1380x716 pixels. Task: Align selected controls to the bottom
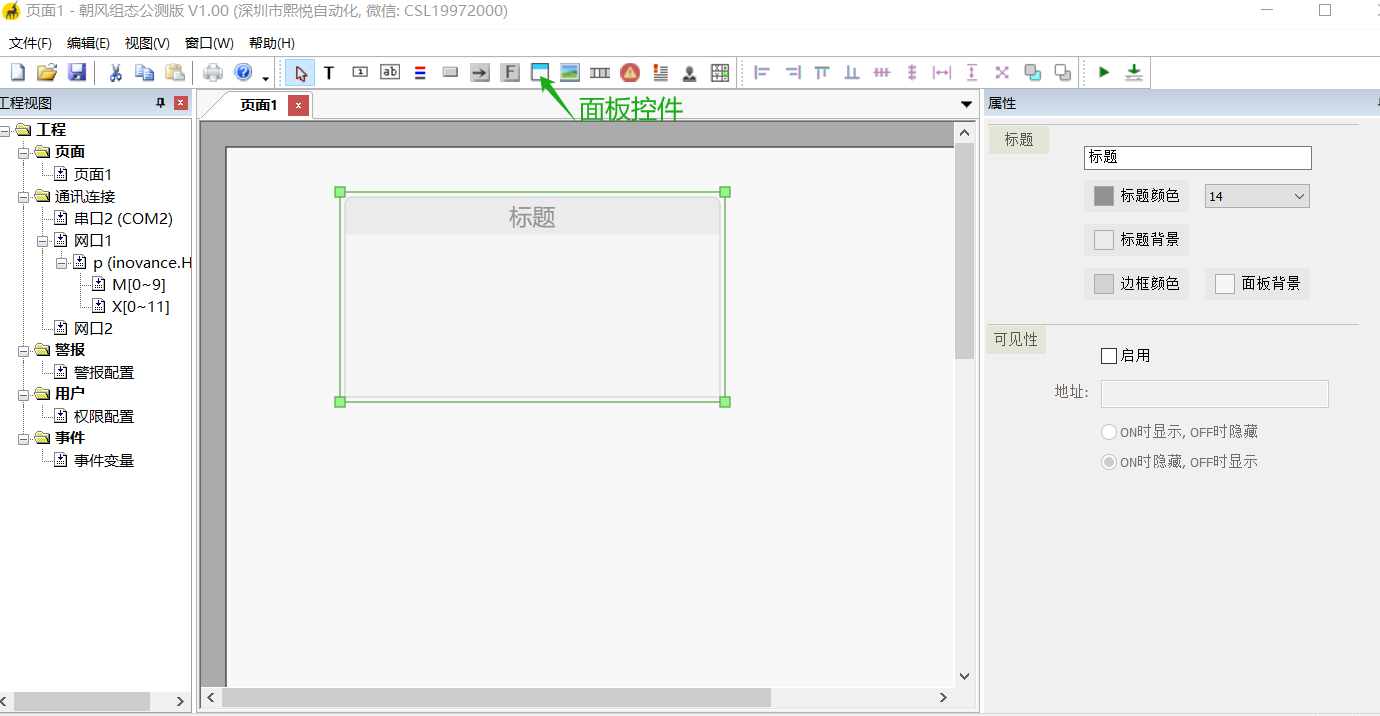[x=852, y=72]
